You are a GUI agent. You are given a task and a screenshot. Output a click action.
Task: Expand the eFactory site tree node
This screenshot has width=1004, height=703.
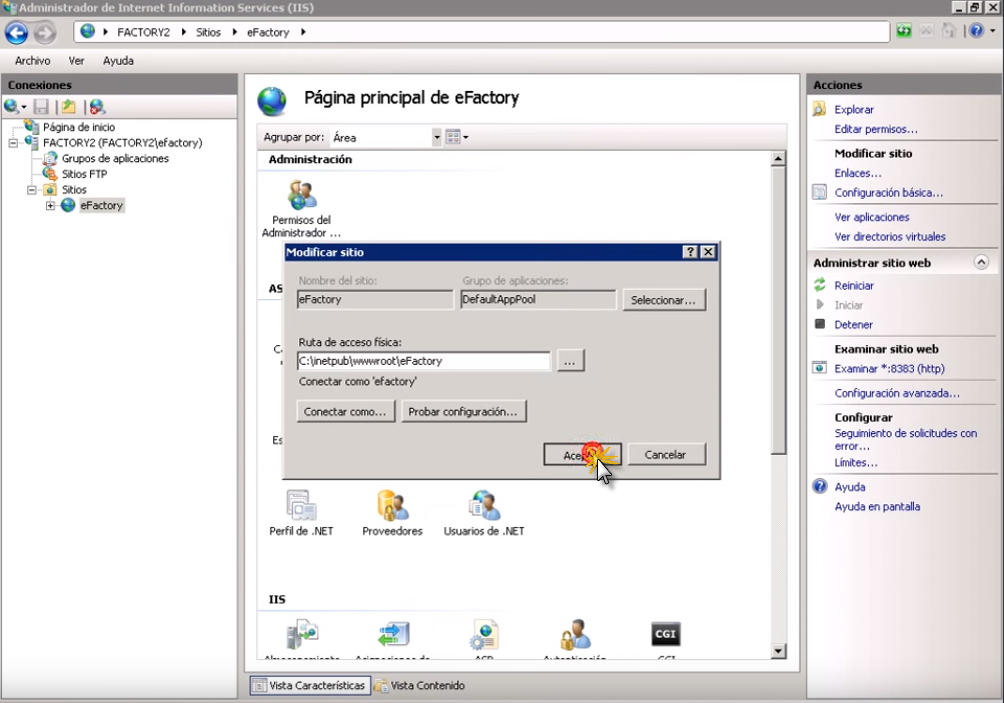click(x=51, y=206)
